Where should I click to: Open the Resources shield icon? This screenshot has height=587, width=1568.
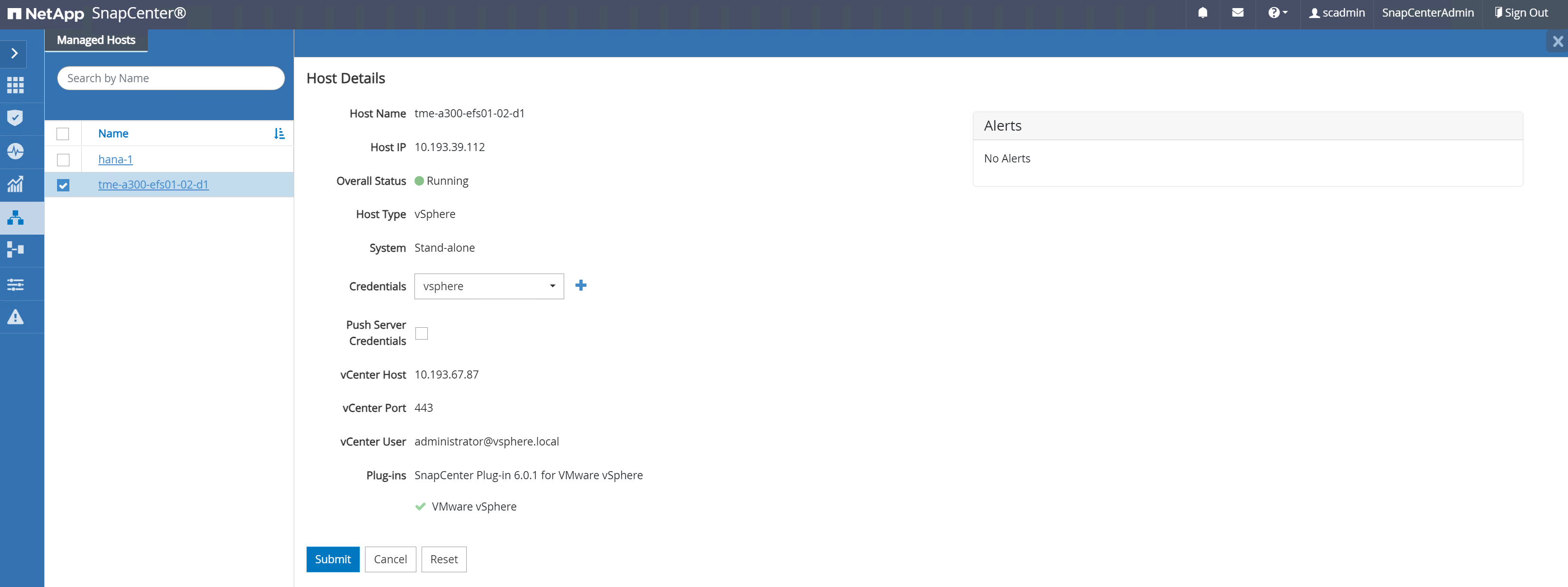[15, 117]
